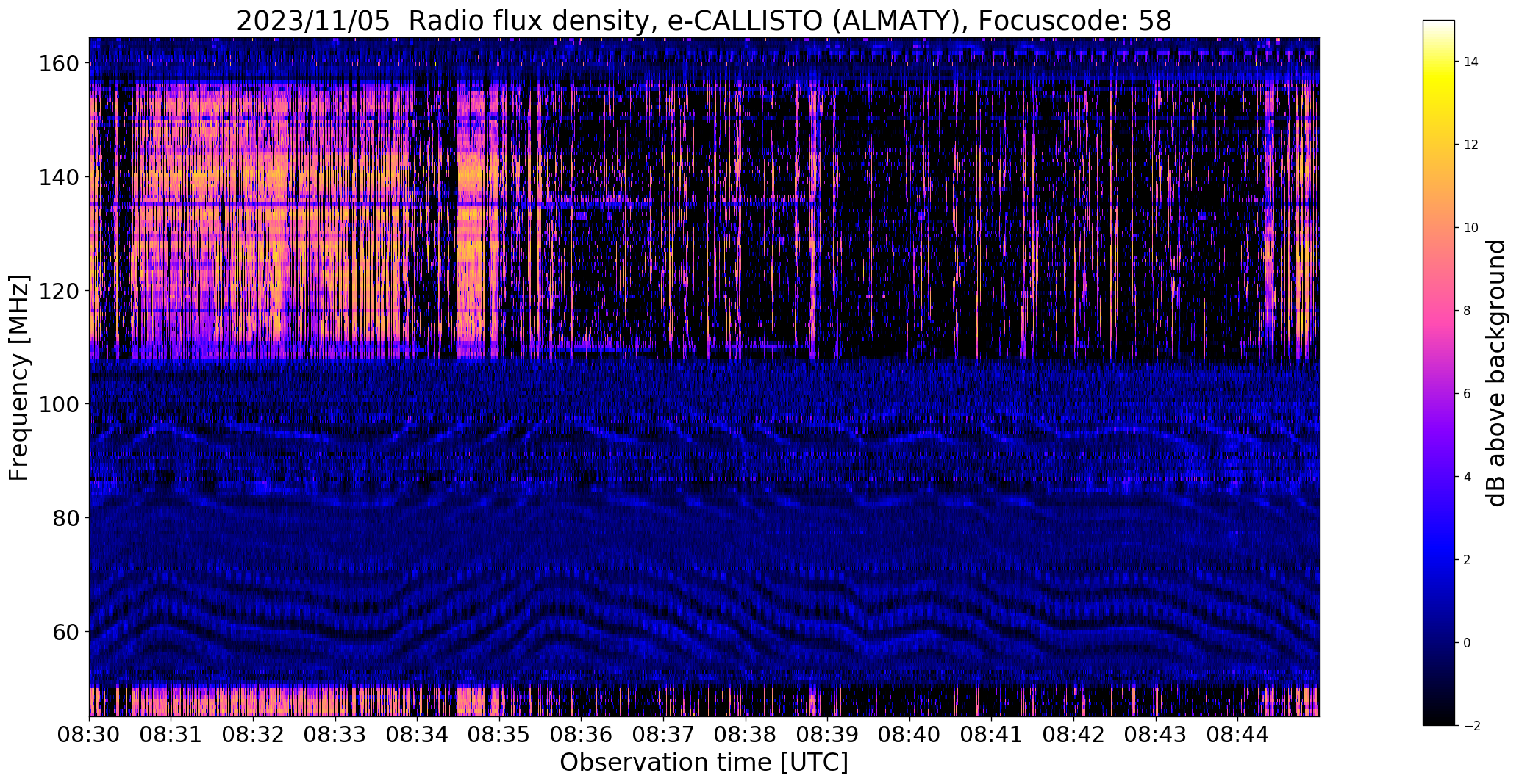Click the 160 frequency tick label
Image resolution: width=1519 pixels, height=784 pixels.
pyautogui.click(x=58, y=64)
